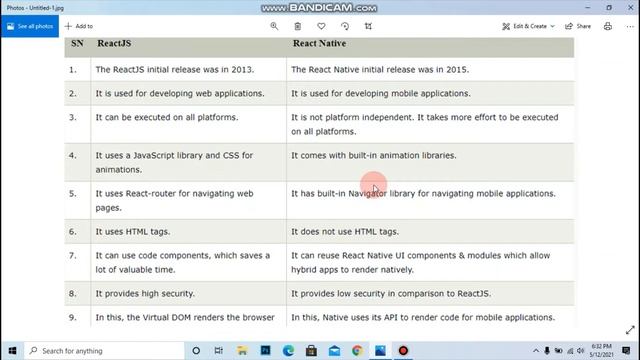Screen dimensions: 640x360
Task: Launch Google Chrome from taskbar
Action: tap(357, 351)
